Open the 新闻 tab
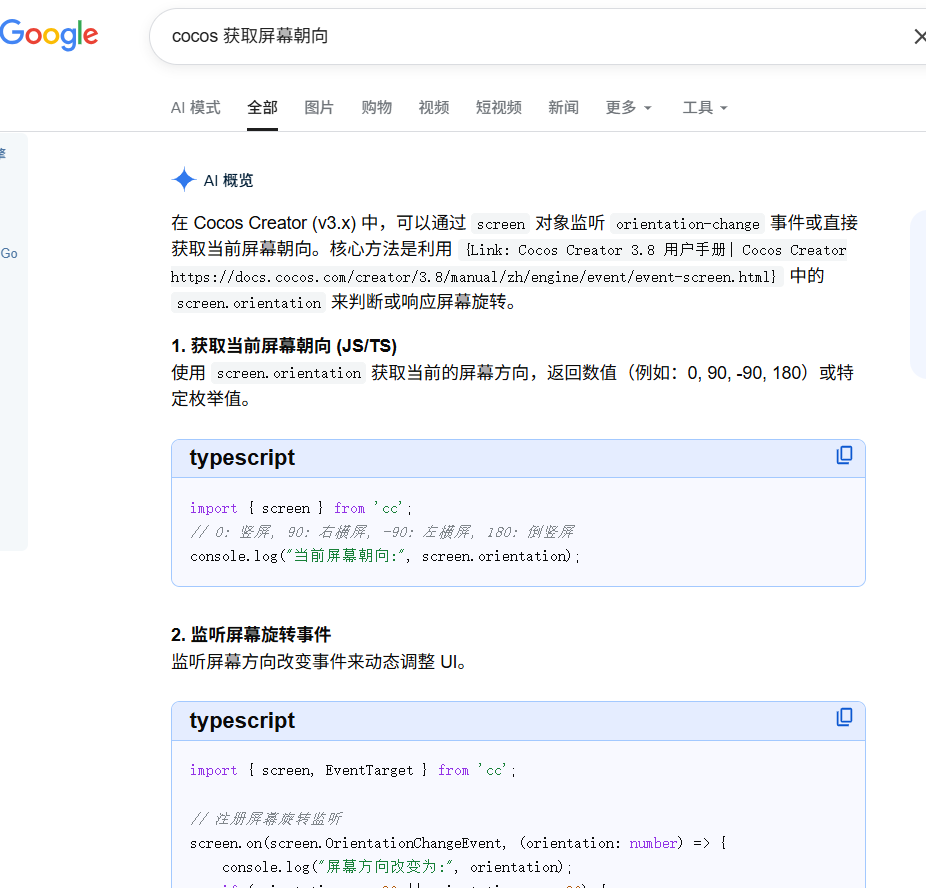 tap(563, 108)
